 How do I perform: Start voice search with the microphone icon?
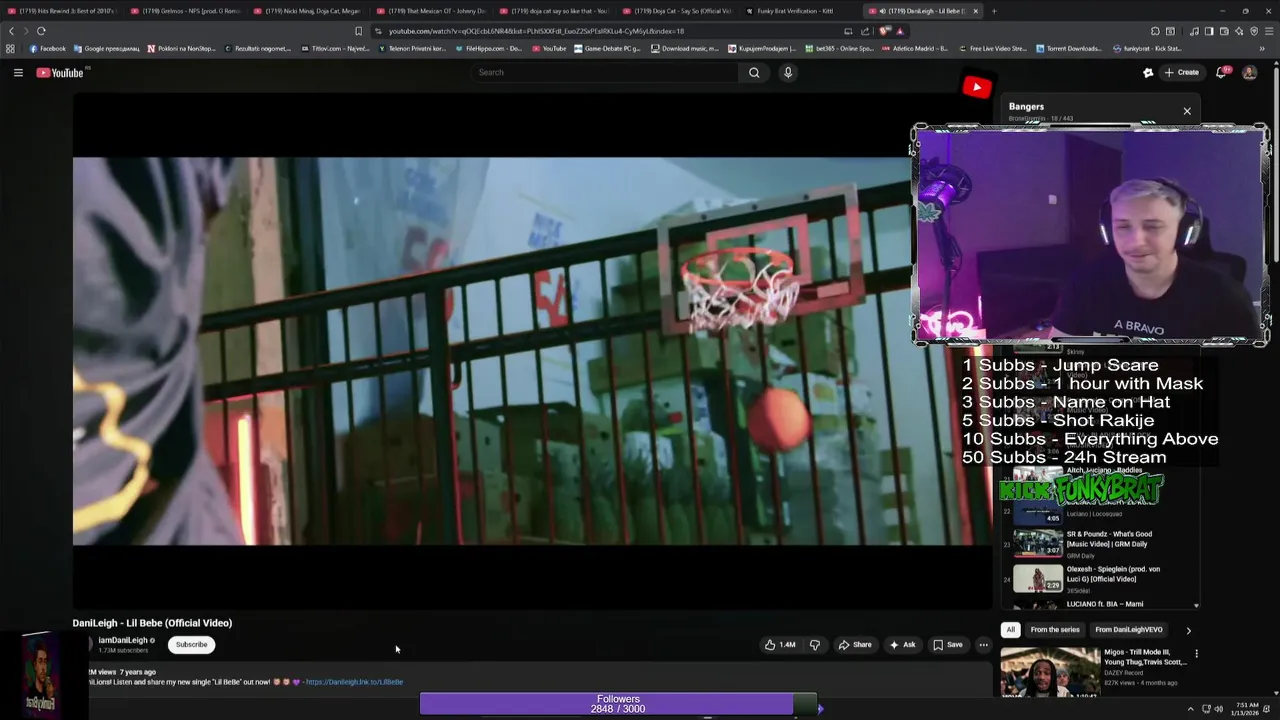click(788, 72)
